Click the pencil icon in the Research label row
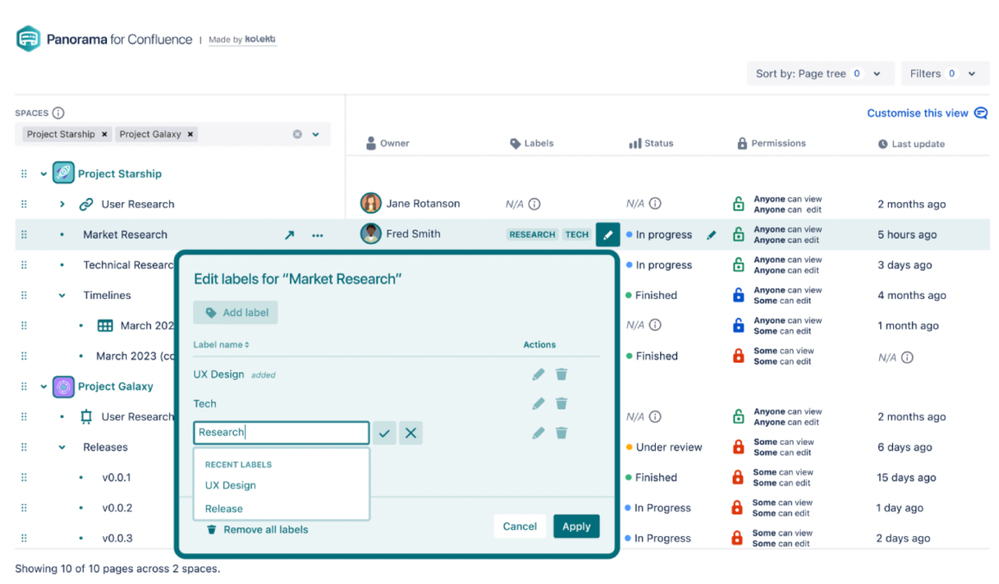The height and width of the screenshot is (584, 999). 538,433
